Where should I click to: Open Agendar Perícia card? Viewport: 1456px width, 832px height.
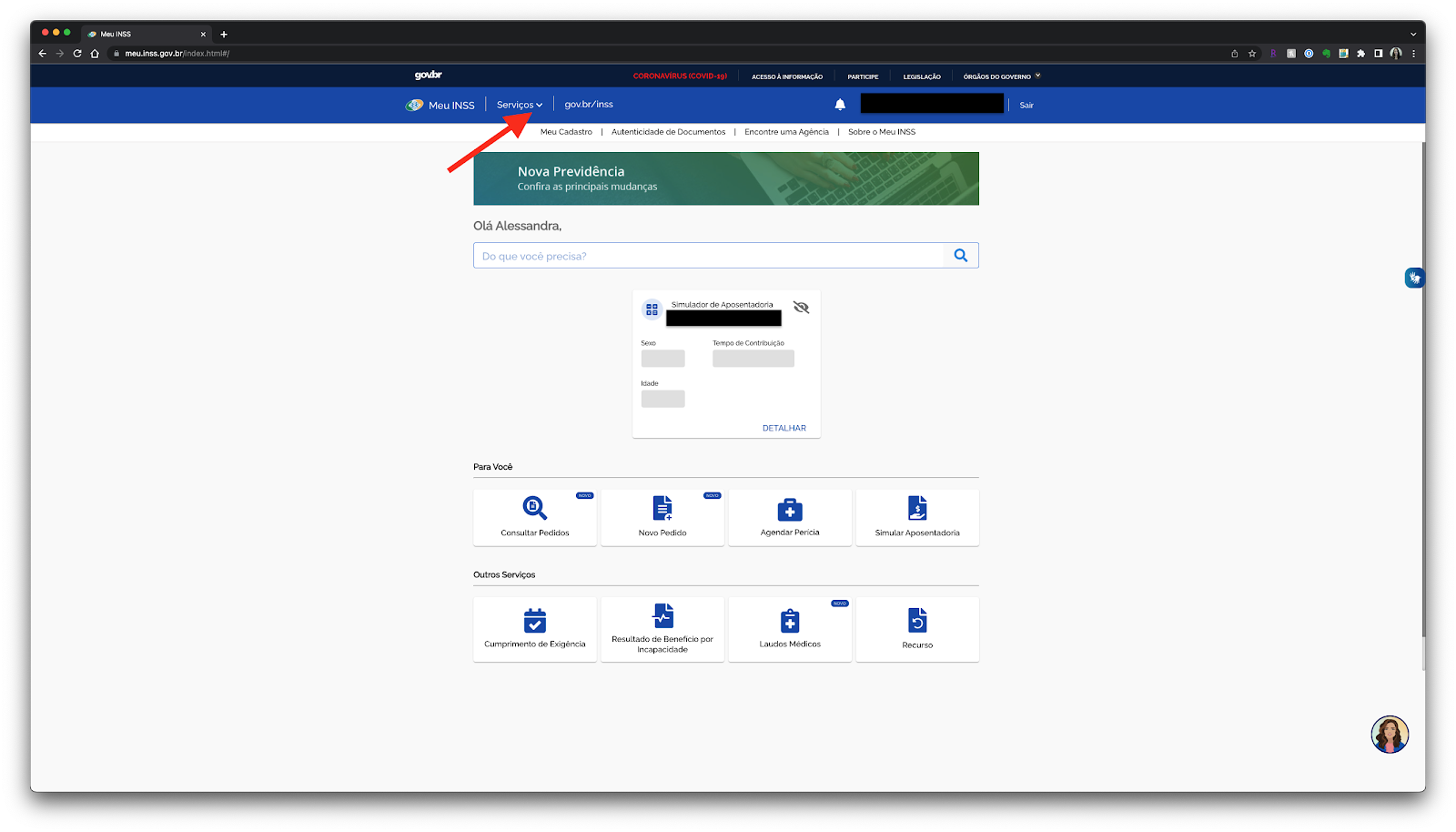tap(790, 517)
